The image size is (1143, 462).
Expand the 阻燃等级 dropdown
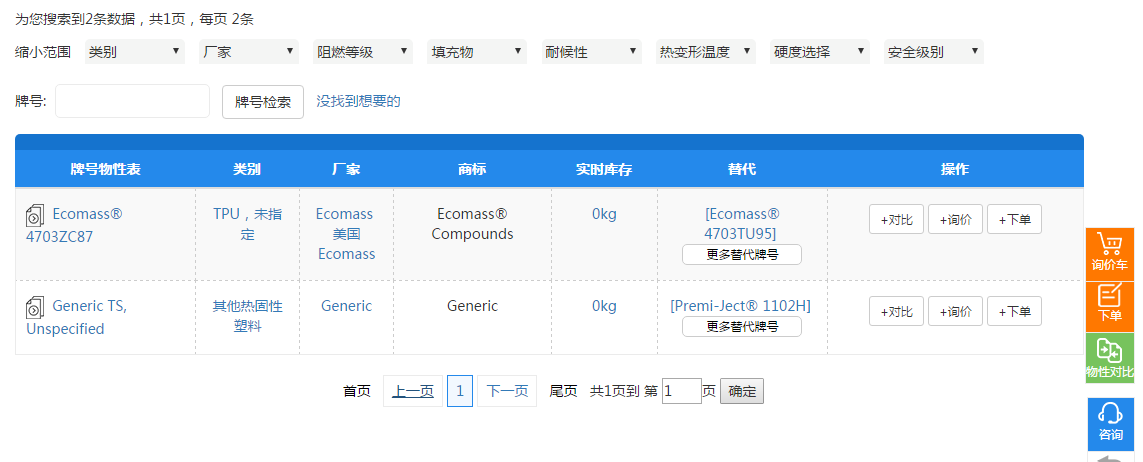362,52
